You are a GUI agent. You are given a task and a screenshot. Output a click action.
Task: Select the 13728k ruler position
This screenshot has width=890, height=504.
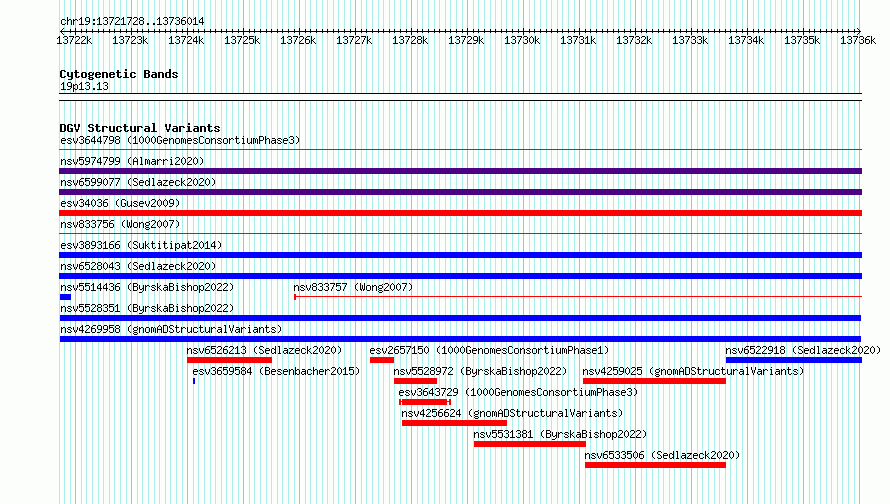pos(410,40)
